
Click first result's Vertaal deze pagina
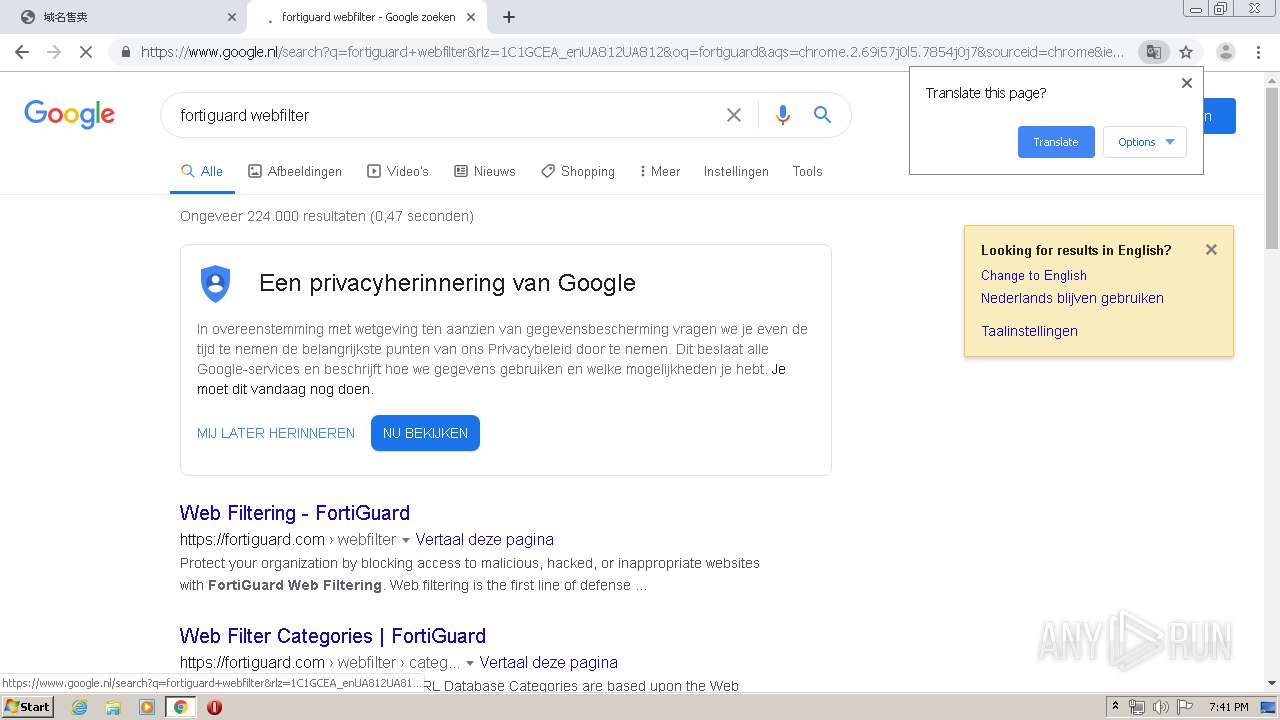(x=485, y=540)
